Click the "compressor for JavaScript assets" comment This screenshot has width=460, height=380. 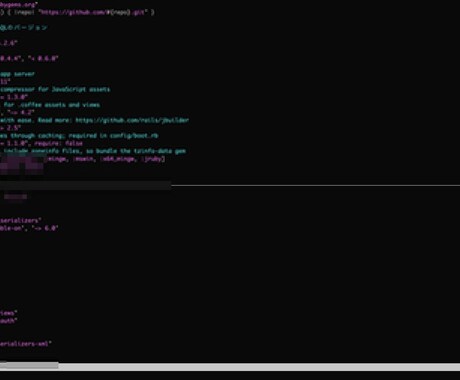(55, 89)
